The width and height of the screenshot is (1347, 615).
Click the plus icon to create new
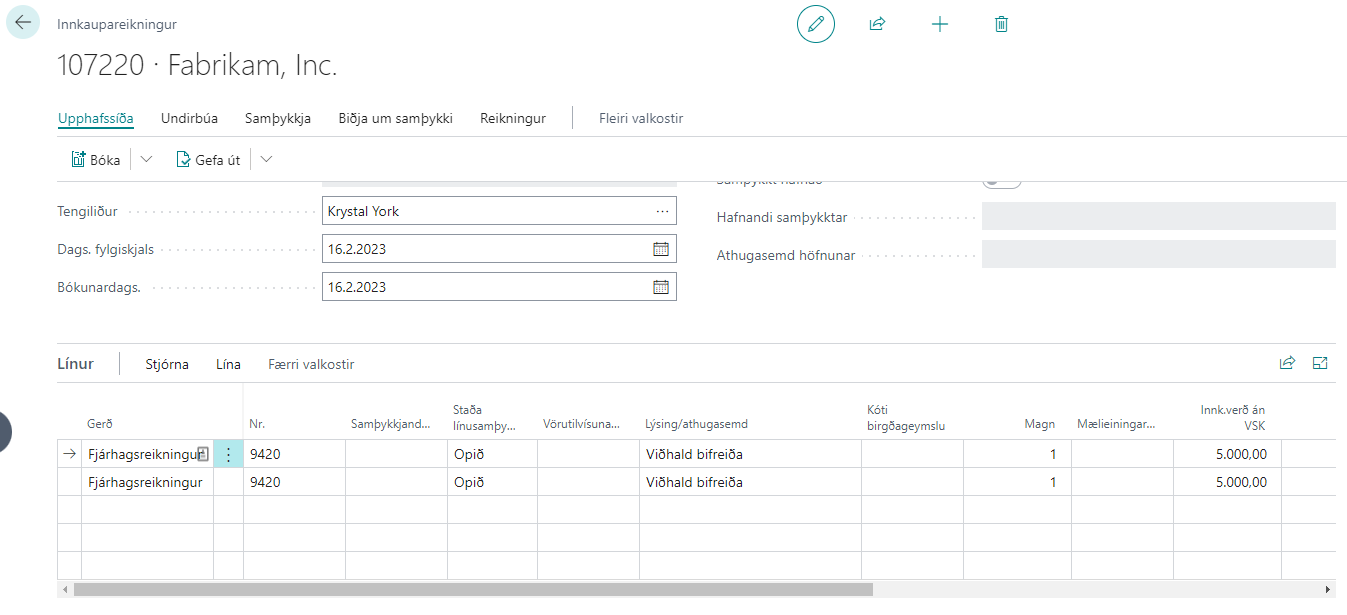coord(939,24)
